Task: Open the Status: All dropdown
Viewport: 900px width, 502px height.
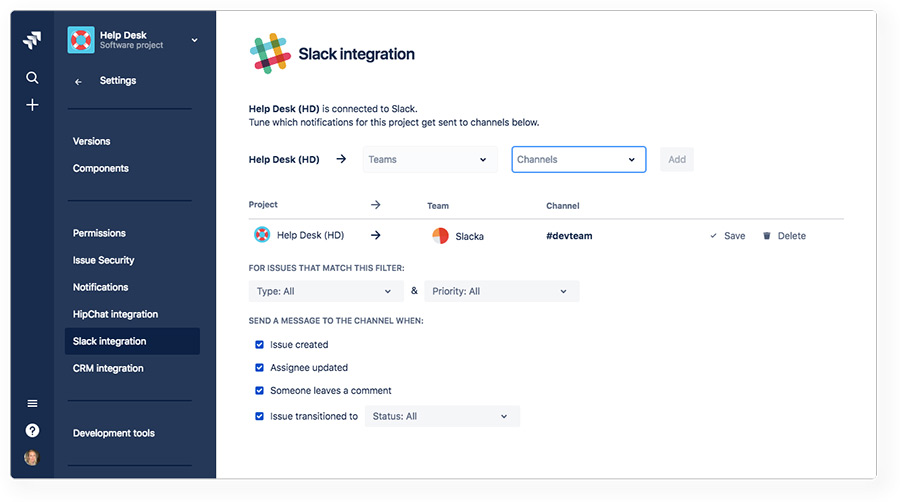Action: tap(442, 417)
